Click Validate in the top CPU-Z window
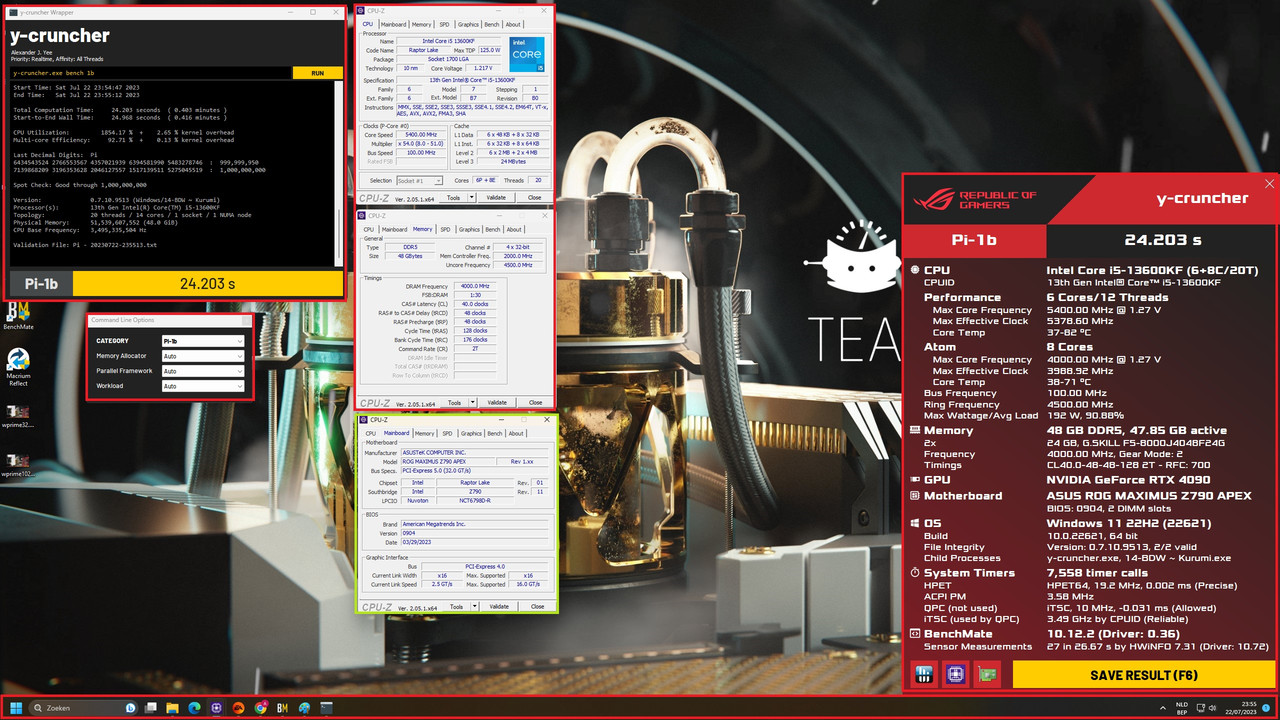This screenshot has width=1280, height=720. point(496,197)
